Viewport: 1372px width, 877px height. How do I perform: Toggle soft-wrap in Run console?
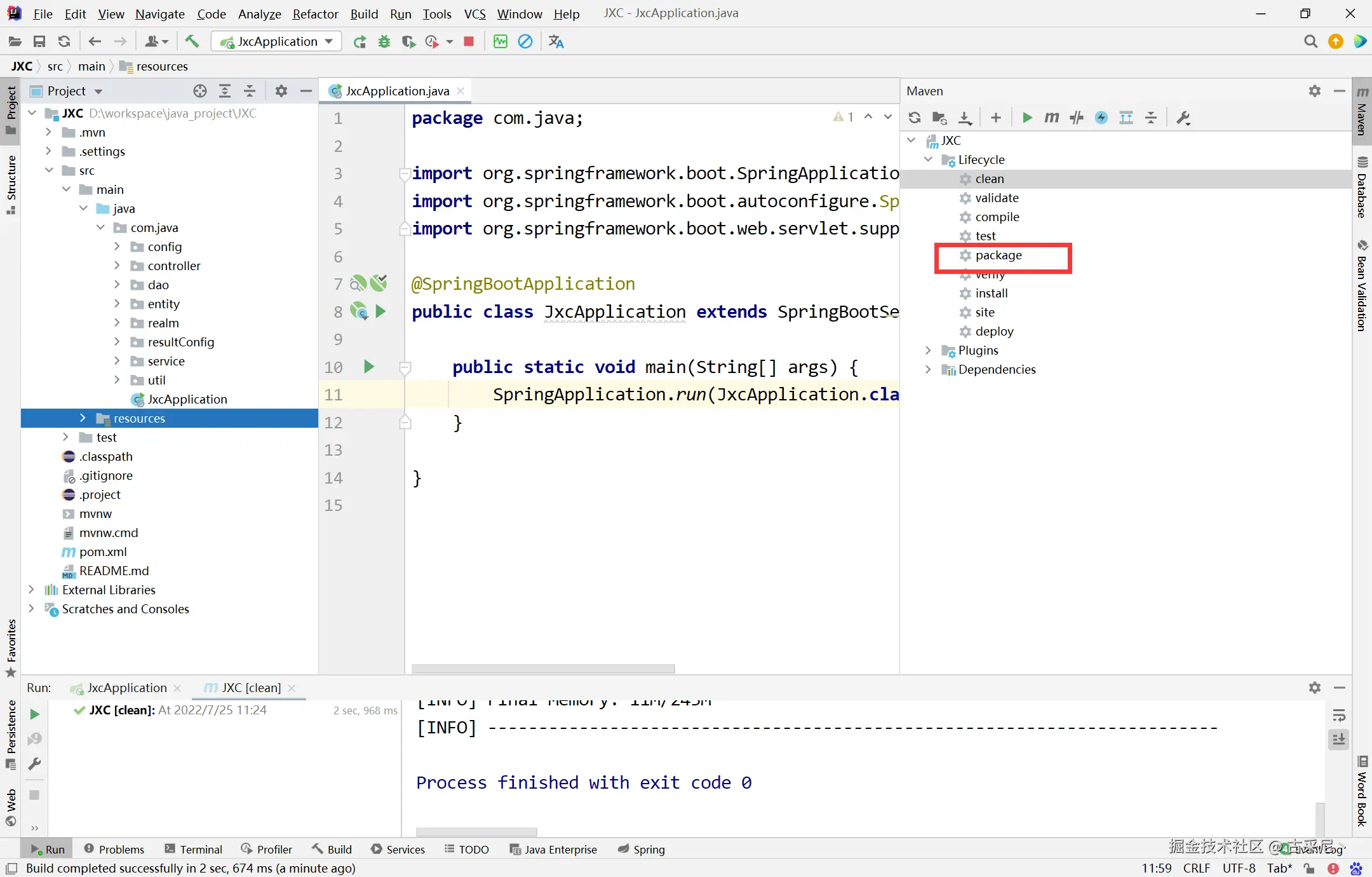[1339, 716]
